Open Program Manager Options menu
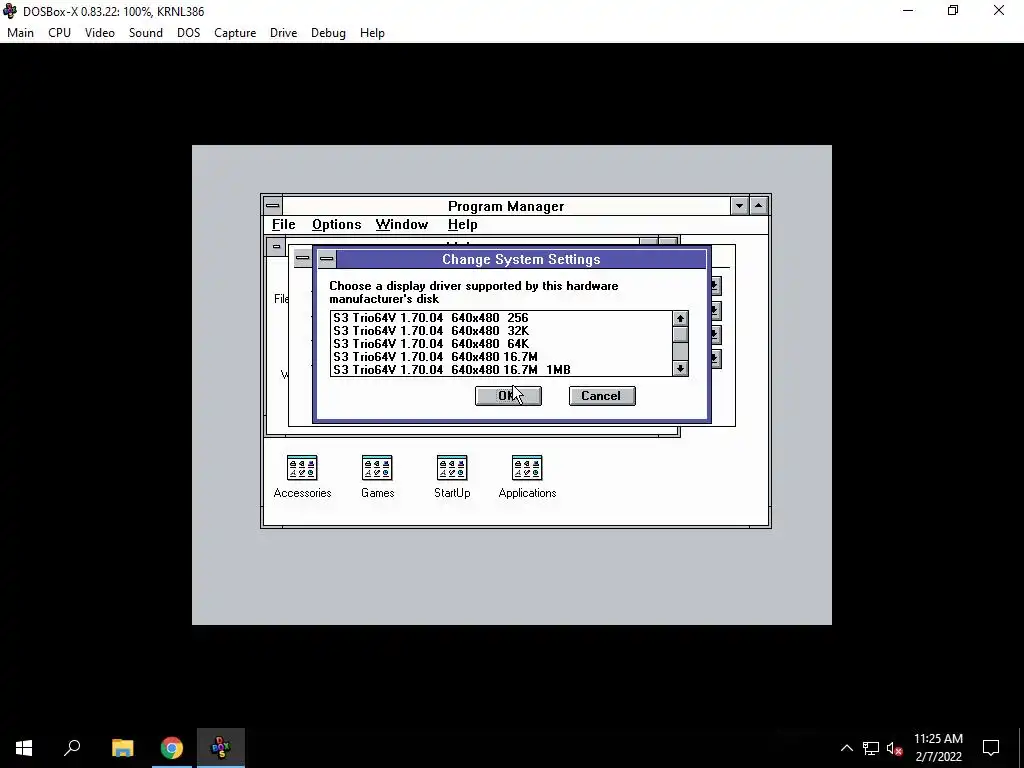 336,225
